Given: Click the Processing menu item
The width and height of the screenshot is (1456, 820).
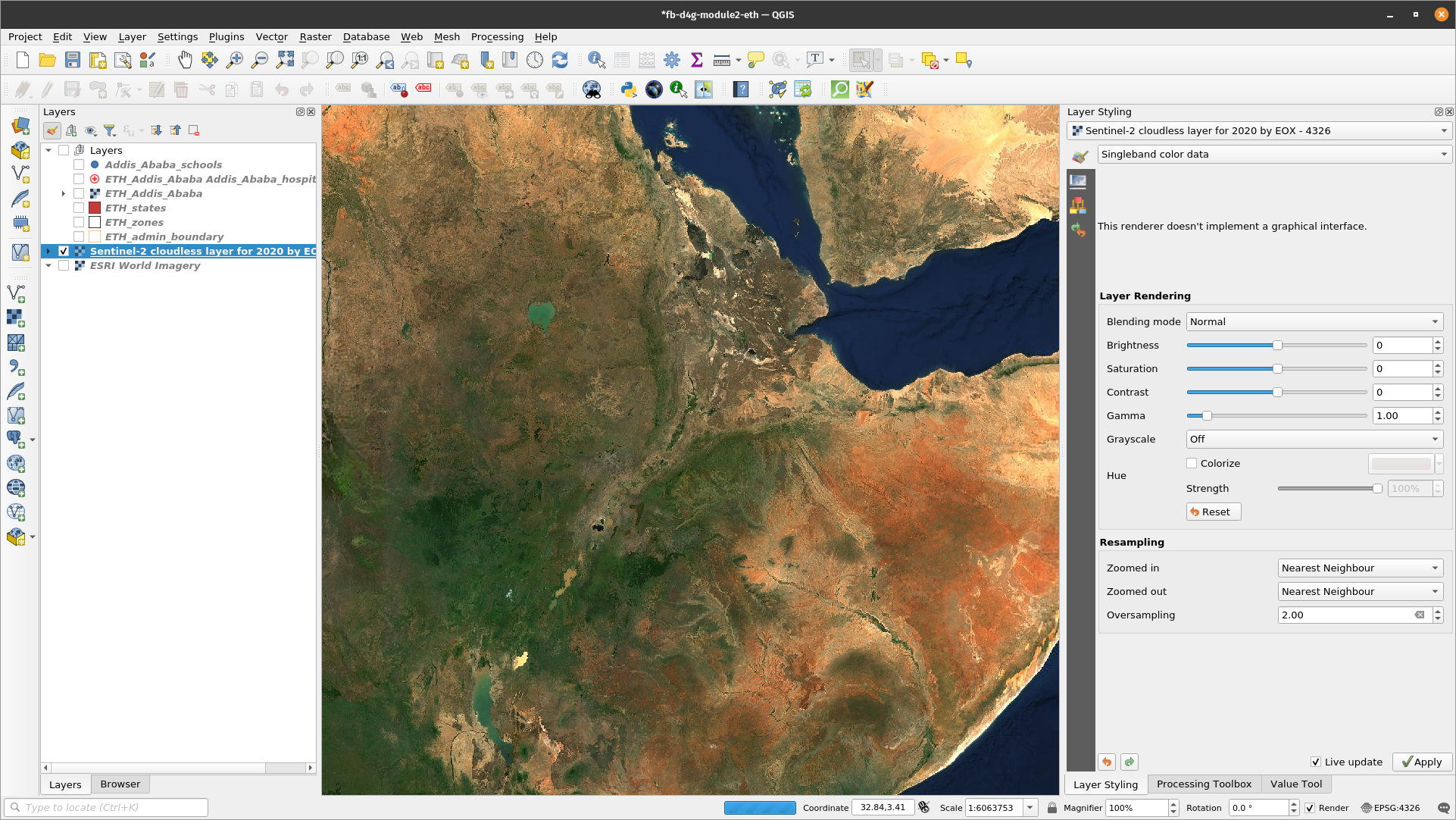Looking at the screenshot, I should 497,37.
